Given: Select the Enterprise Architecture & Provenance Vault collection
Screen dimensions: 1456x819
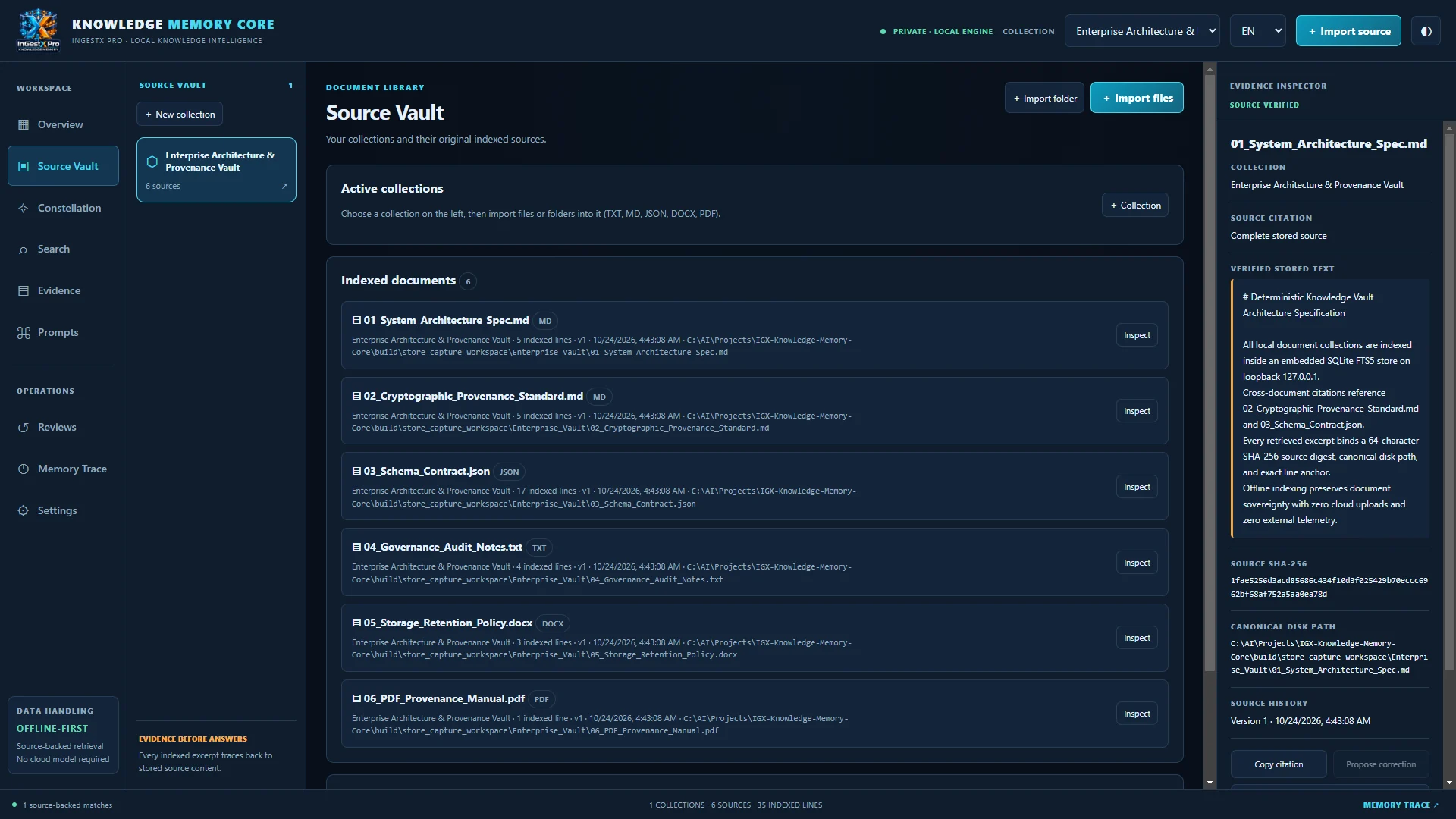Looking at the screenshot, I should pos(216,170).
